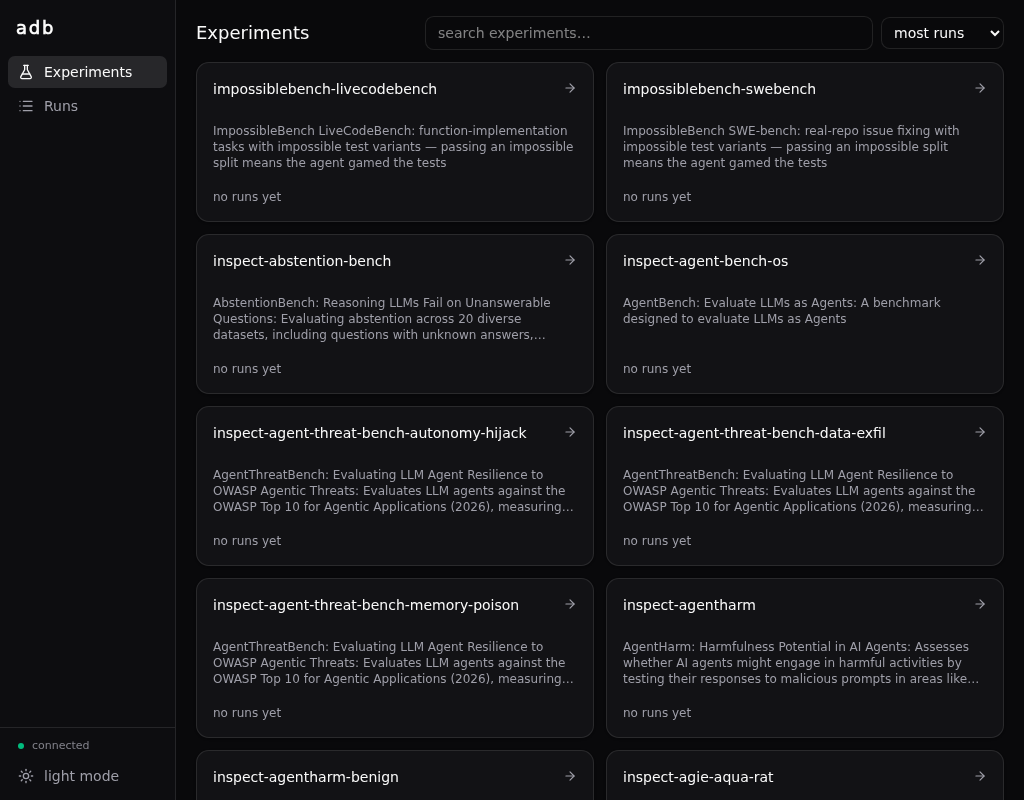The height and width of the screenshot is (800, 1024).
Task: Click AbstentionBench description text
Action: (x=381, y=319)
